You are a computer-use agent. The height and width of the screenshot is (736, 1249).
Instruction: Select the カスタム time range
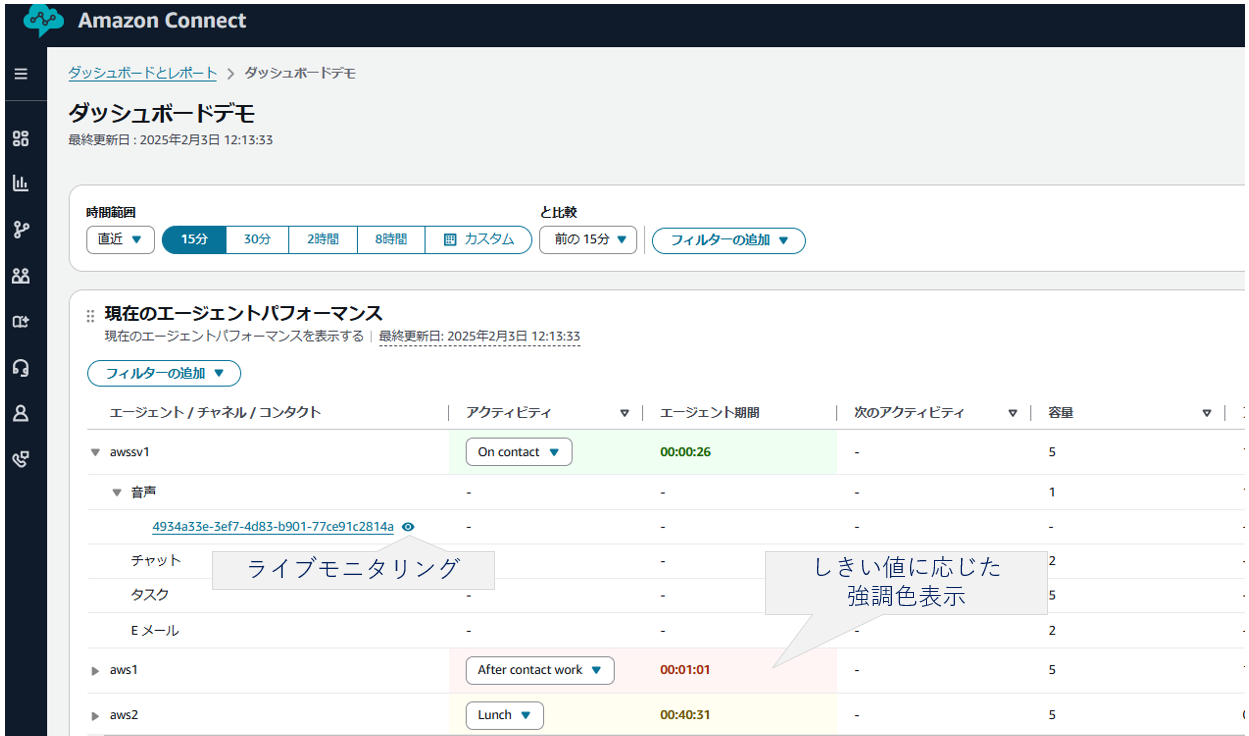tap(478, 240)
